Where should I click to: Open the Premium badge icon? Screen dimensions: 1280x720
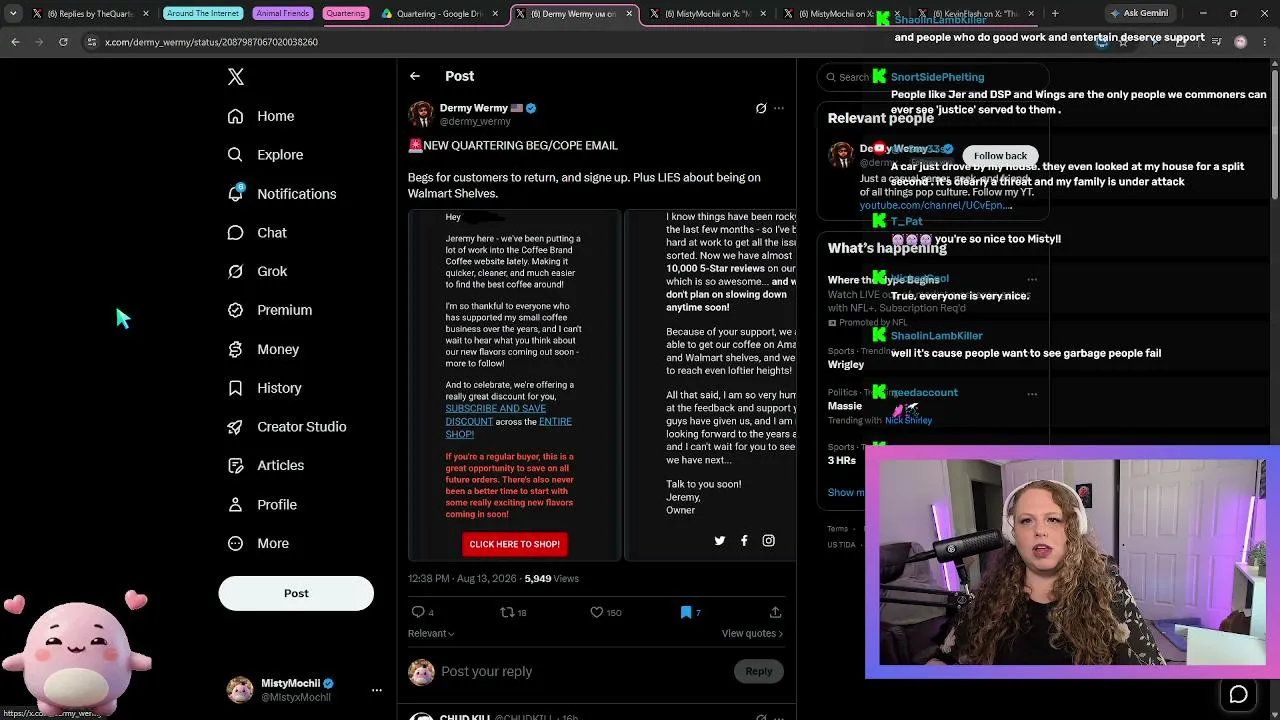(235, 310)
